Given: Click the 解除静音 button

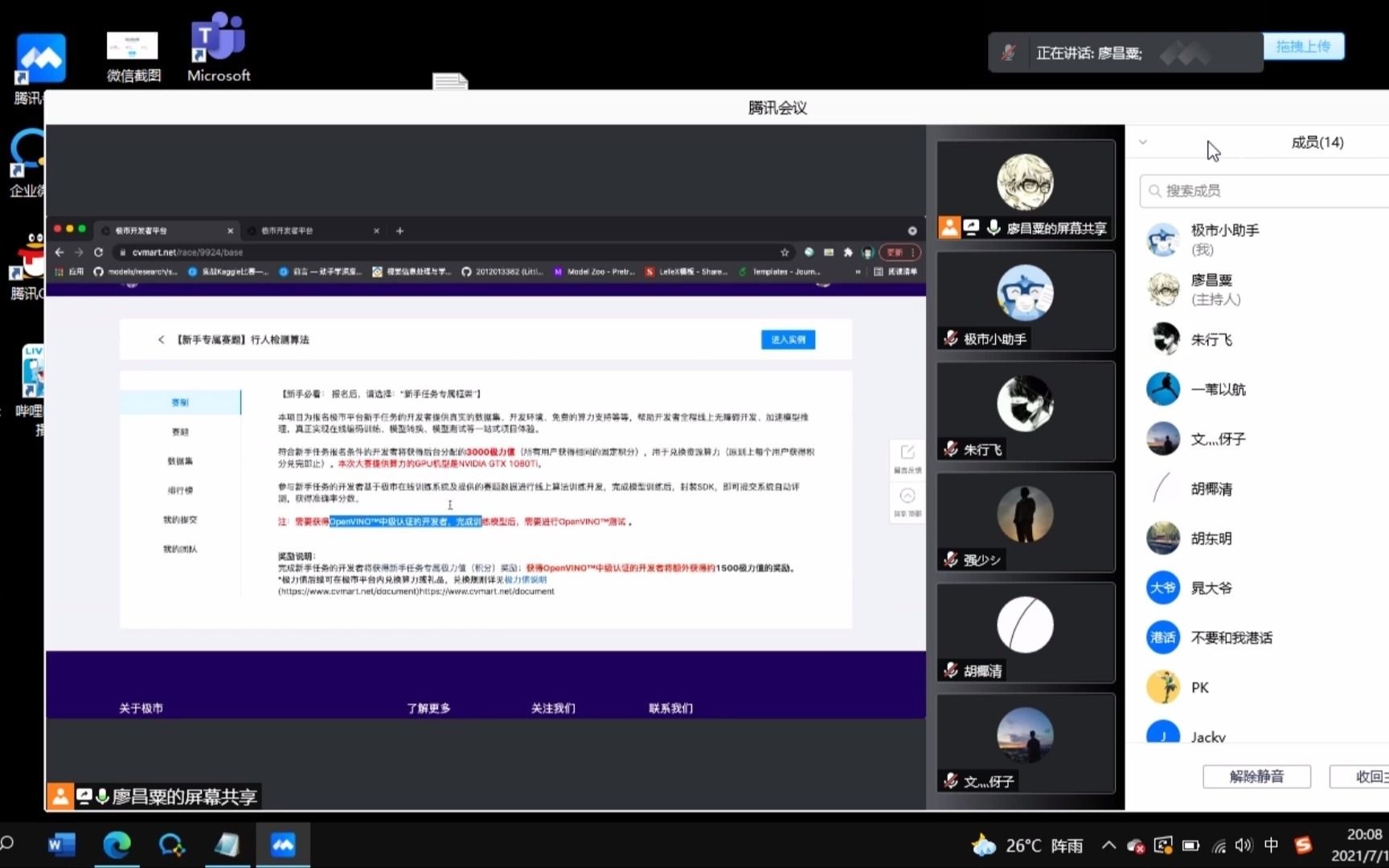Looking at the screenshot, I should point(1256,776).
